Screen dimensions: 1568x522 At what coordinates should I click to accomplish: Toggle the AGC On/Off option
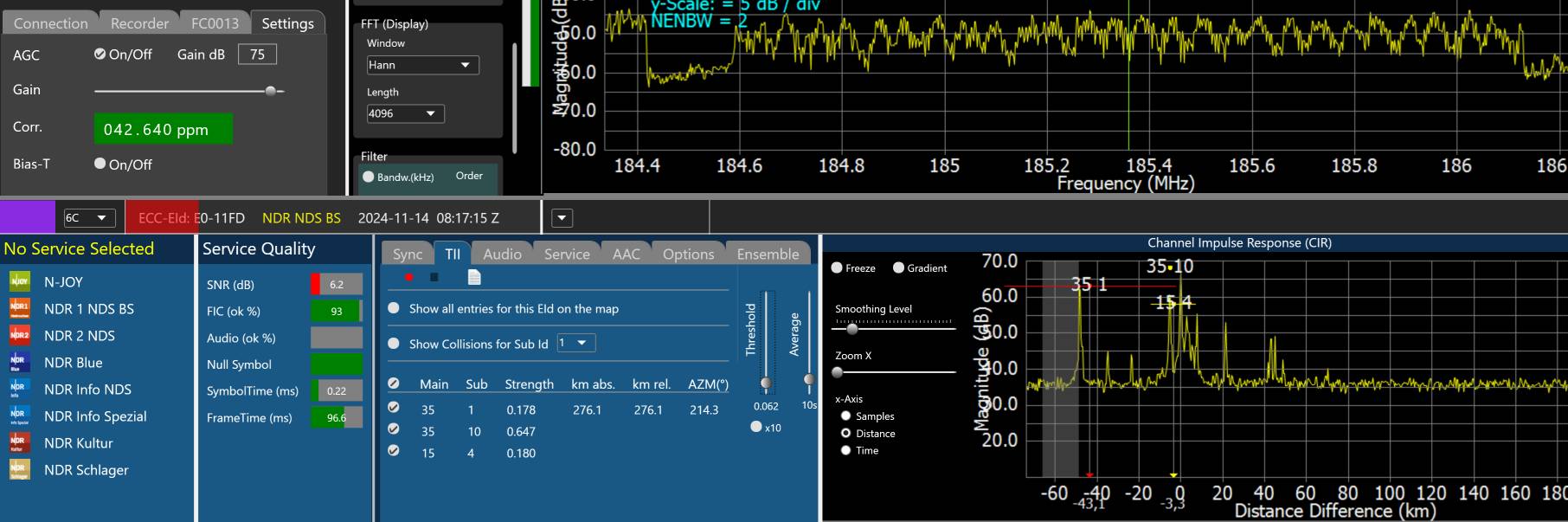[100, 55]
